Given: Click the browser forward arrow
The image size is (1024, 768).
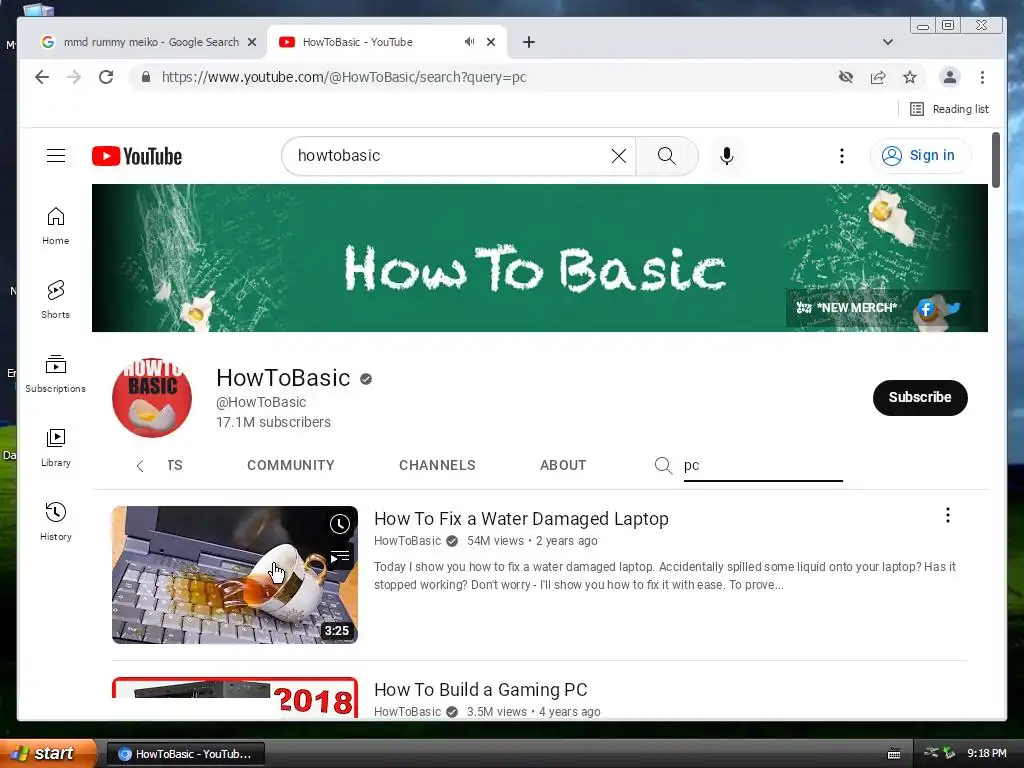Looking at the screenshot, I should click(74, 77).
